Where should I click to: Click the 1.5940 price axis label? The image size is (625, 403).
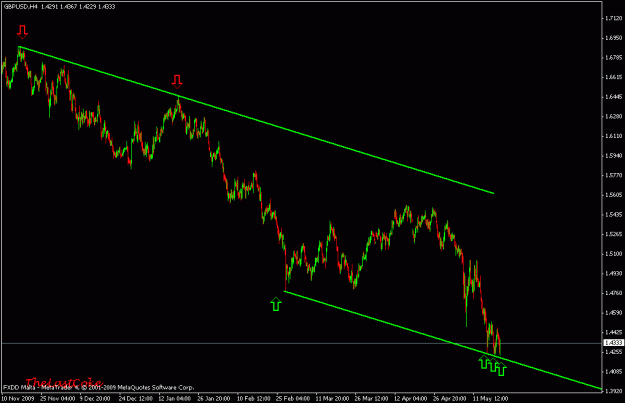click(x=613, y=156)
